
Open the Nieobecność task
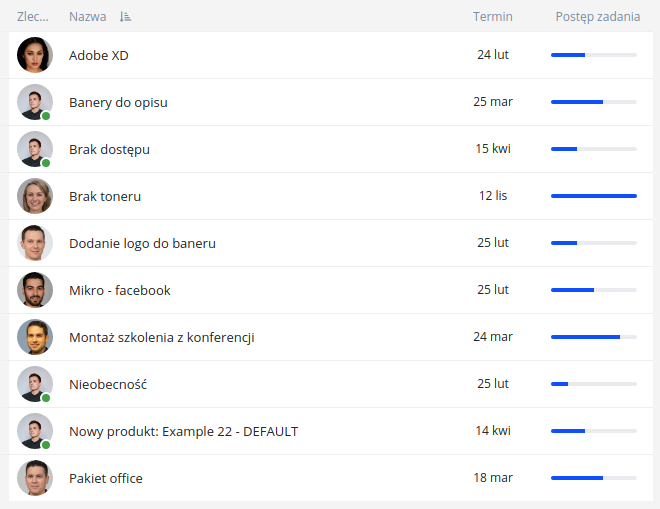coord(108,384)
